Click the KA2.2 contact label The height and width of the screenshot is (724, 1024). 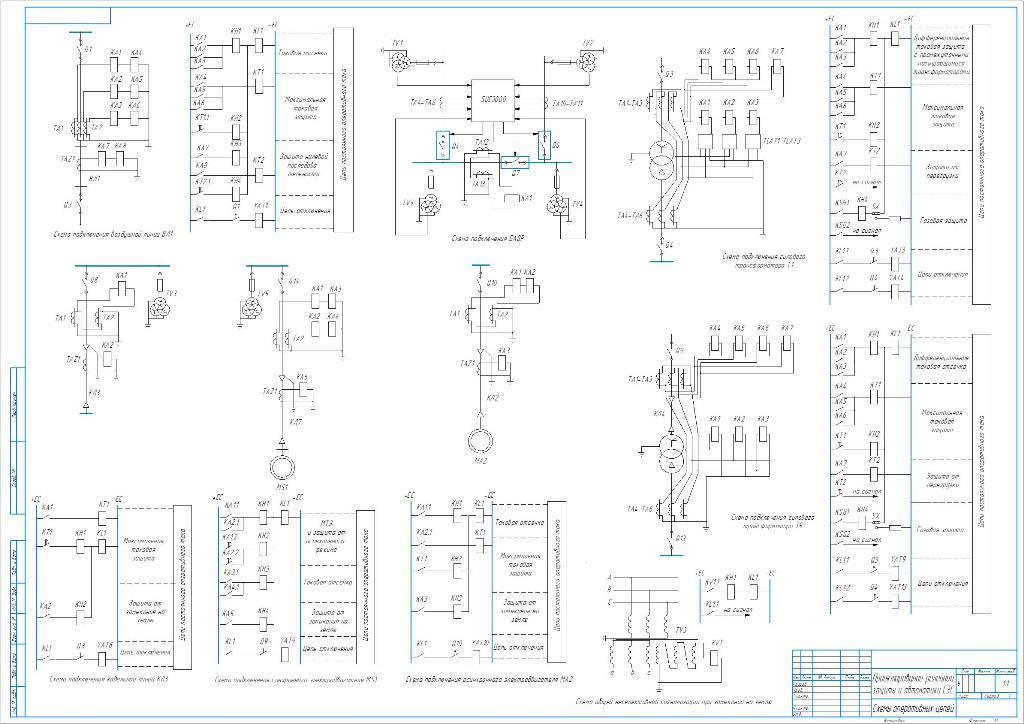click(x=231, y=552)
